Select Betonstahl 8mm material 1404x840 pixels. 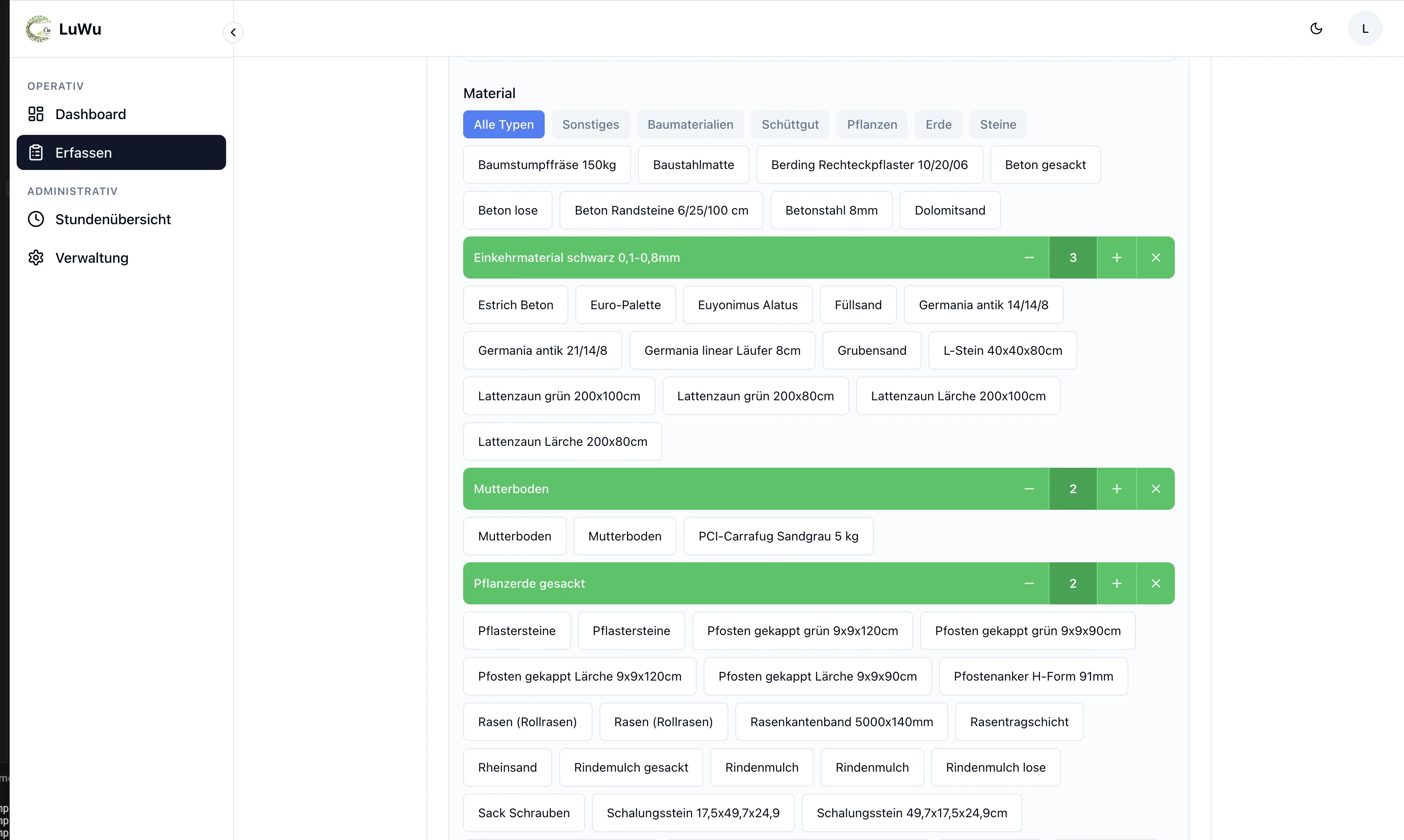coord(831,210)
